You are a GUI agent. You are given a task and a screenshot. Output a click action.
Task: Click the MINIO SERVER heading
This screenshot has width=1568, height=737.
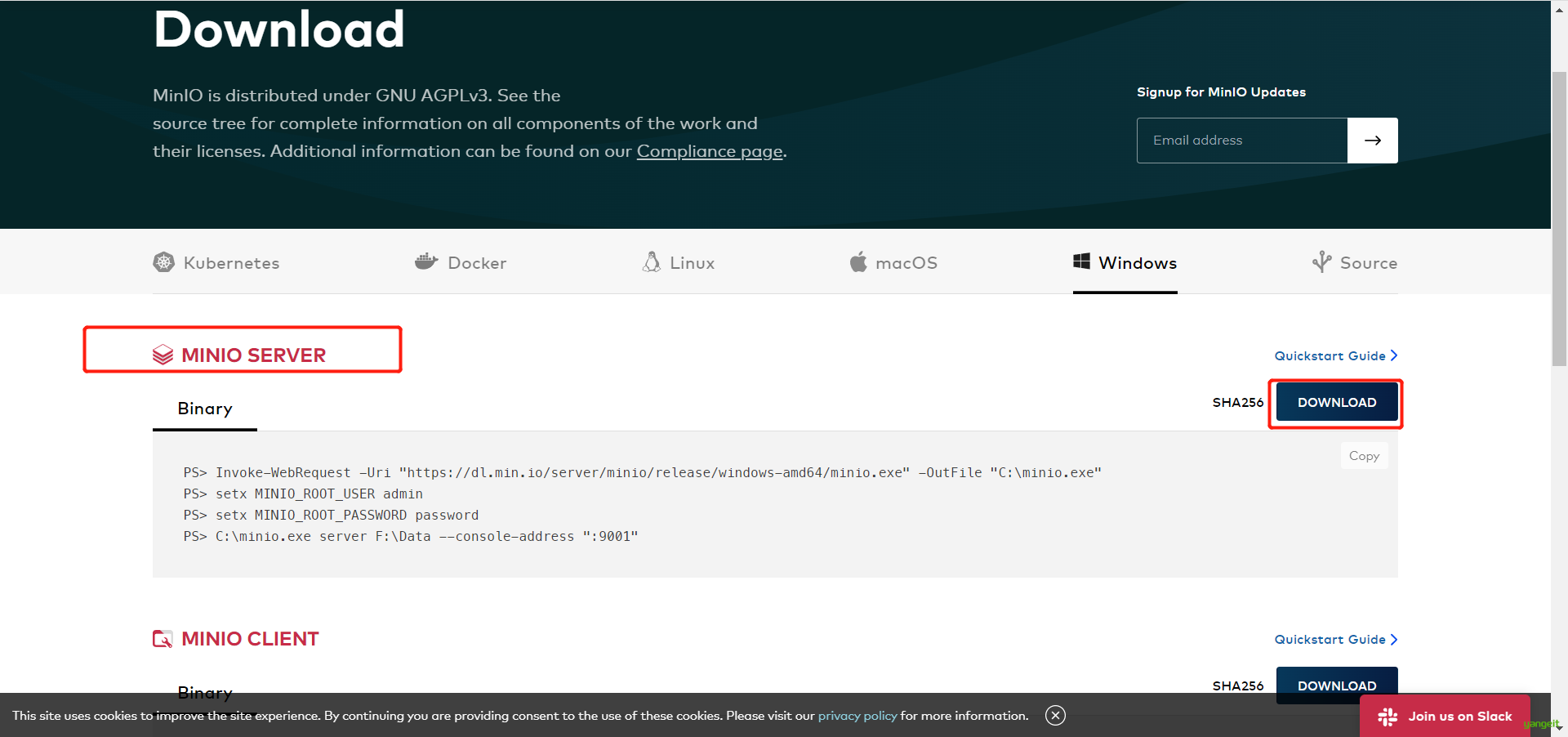(x=253, y=355)
